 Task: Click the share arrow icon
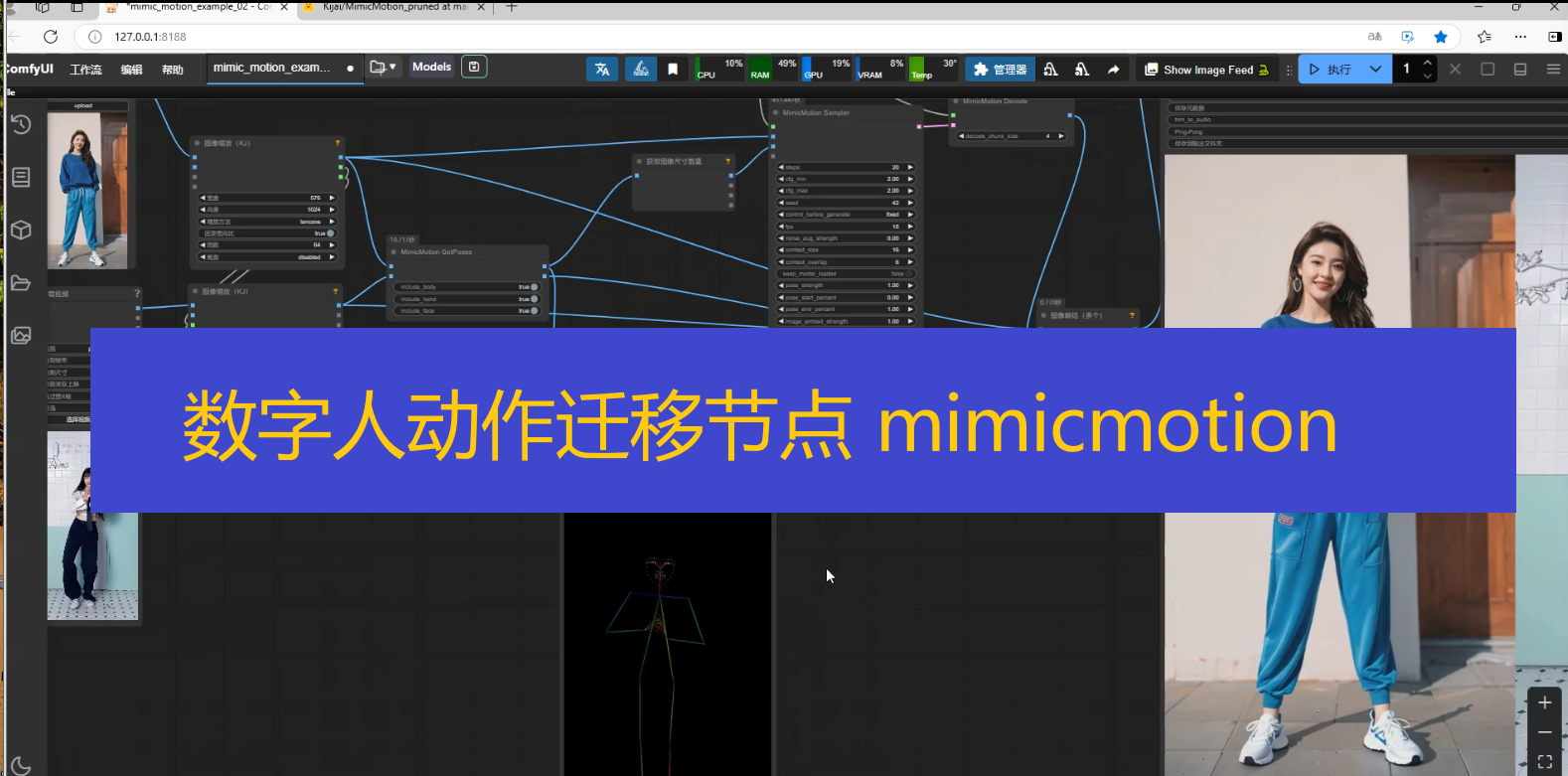(1113, 70)
